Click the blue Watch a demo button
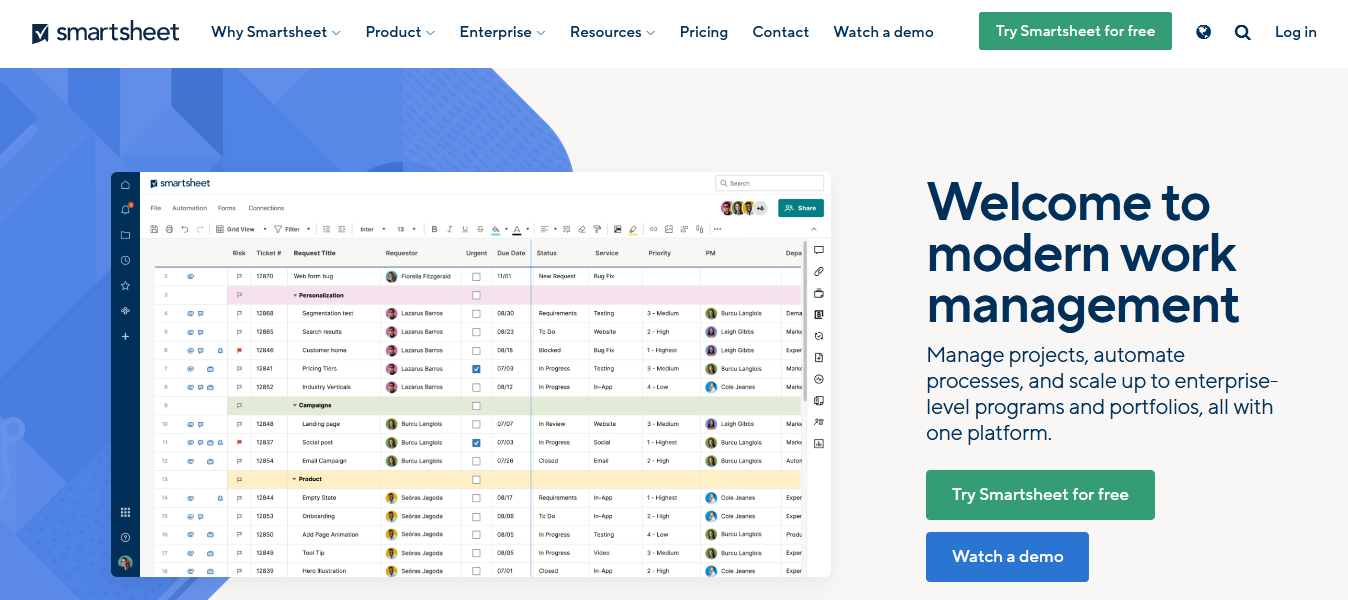The height and width of the screenshot is (600, 1348). coord(1007,557)
